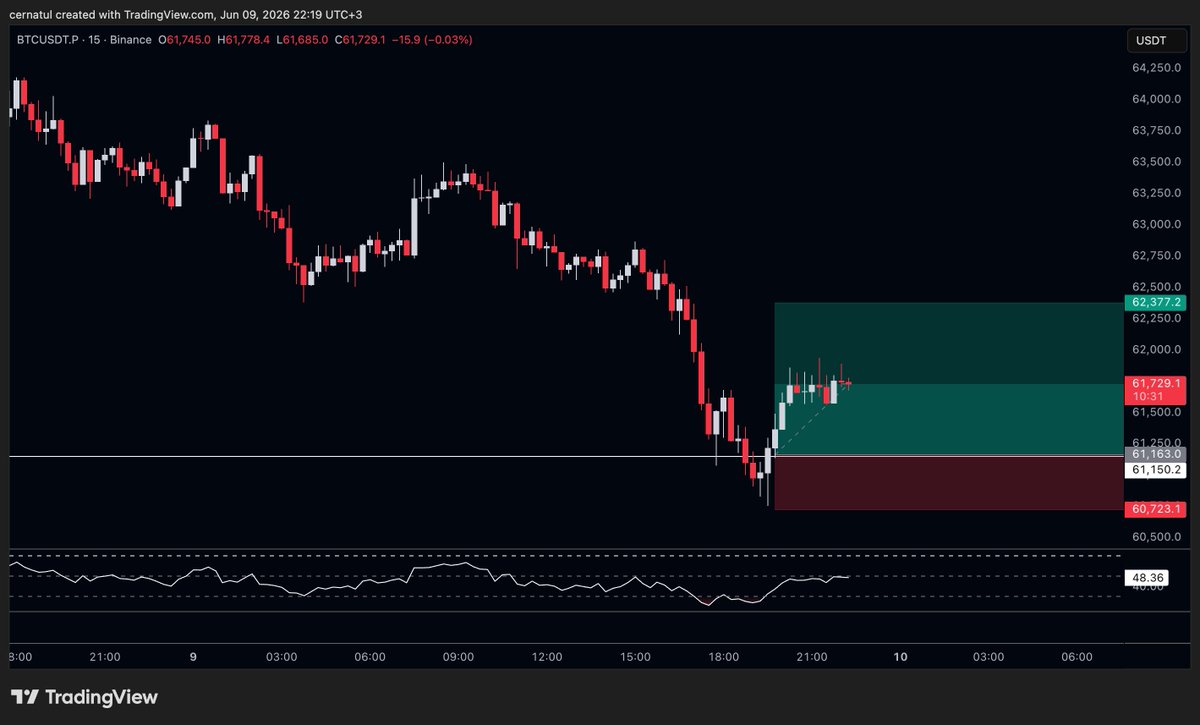Click the 18:00 time axis label
The width and height of the screenshot is (1200, 725).
coord(723,657)
